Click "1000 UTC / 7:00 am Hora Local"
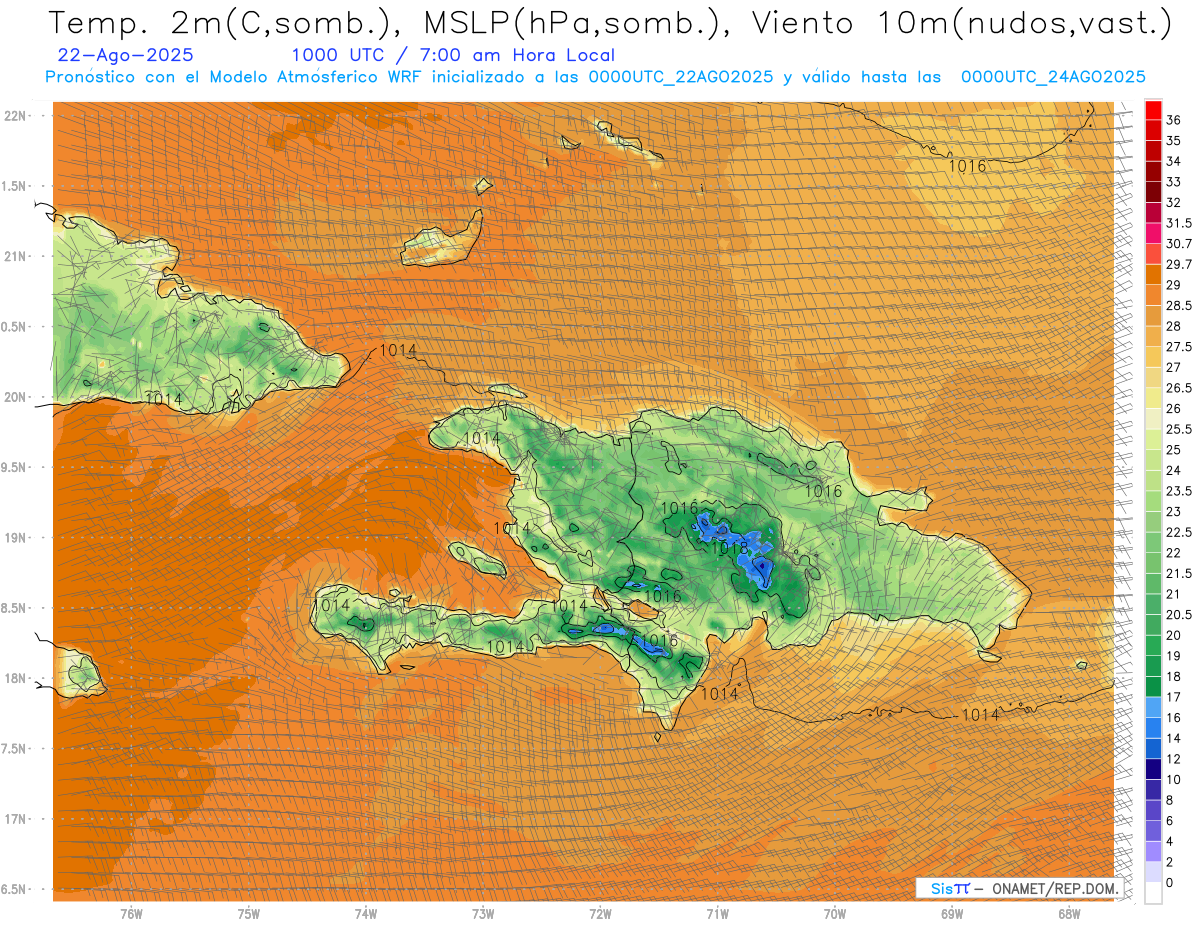This screenshot has width=1200, height=927. pyautogui.click(x=453, y=55)
